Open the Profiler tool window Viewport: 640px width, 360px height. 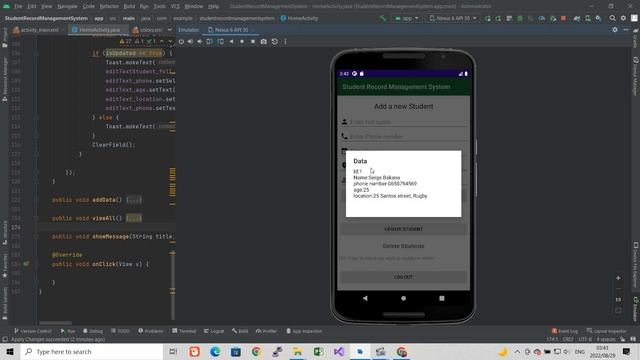266,331
